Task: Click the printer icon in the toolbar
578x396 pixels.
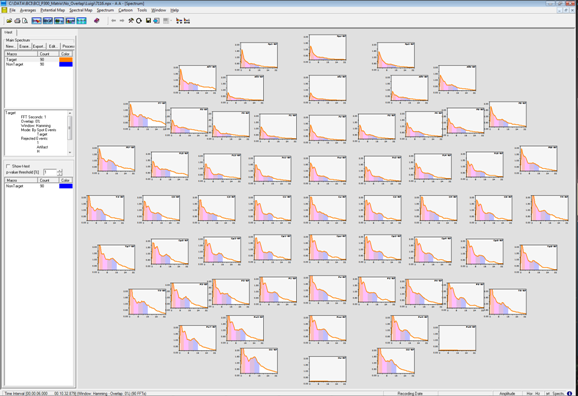Action: 17,21
